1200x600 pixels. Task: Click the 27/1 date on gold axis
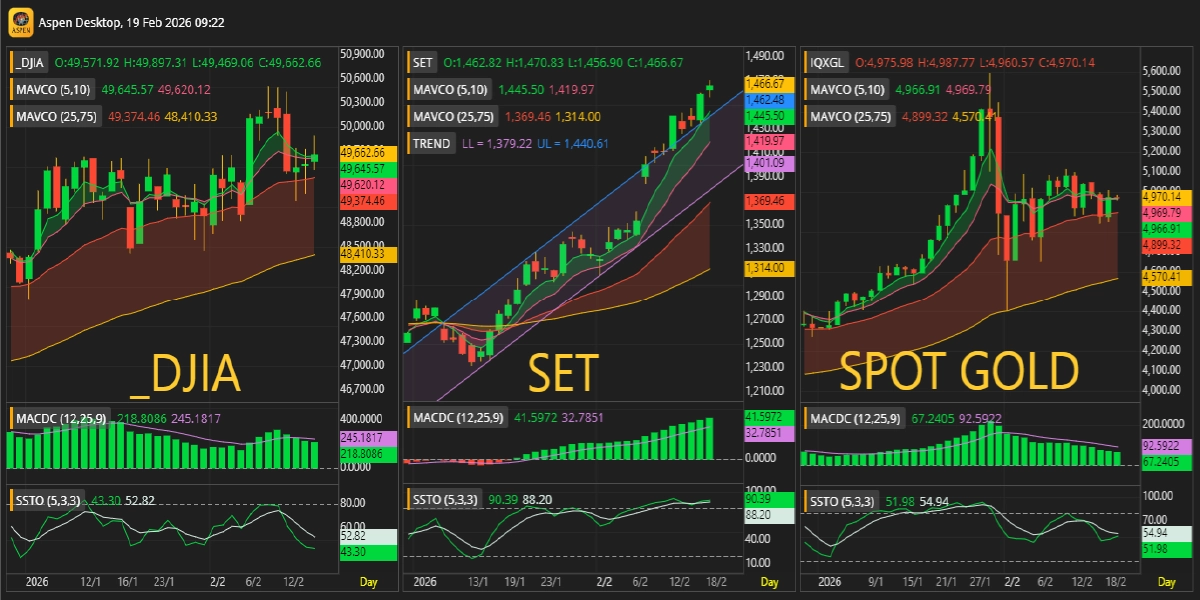click(x=980, y=581)
